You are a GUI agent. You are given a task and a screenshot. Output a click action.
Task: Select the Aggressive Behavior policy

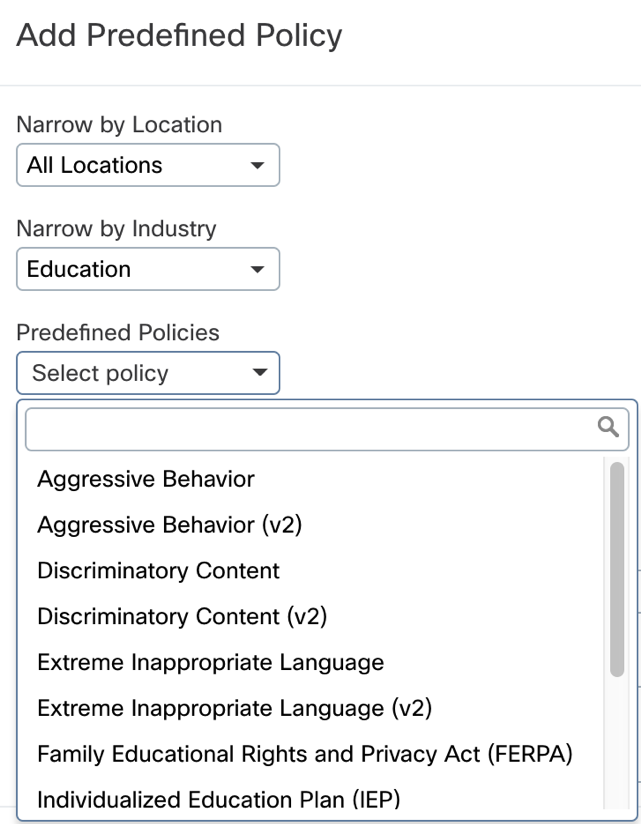[x=146, y=479]
